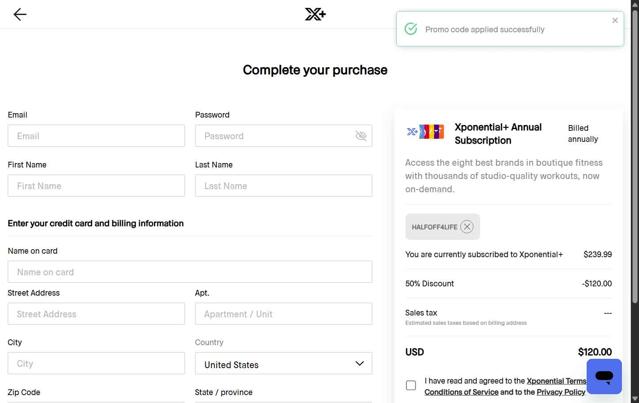The width and height of the screenshot is (639, 403).
Task: Click the $120.00 total amount
Action: (595, 352)
